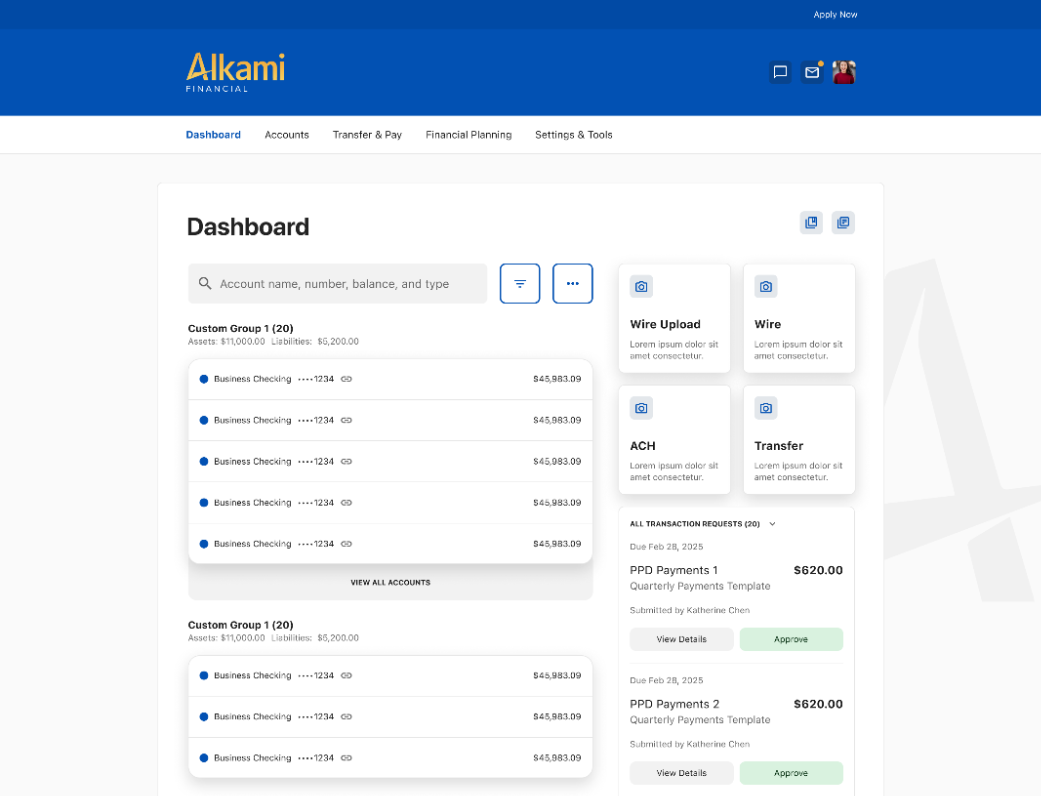Click link icon on third Business Checking row

pos(346,461)
